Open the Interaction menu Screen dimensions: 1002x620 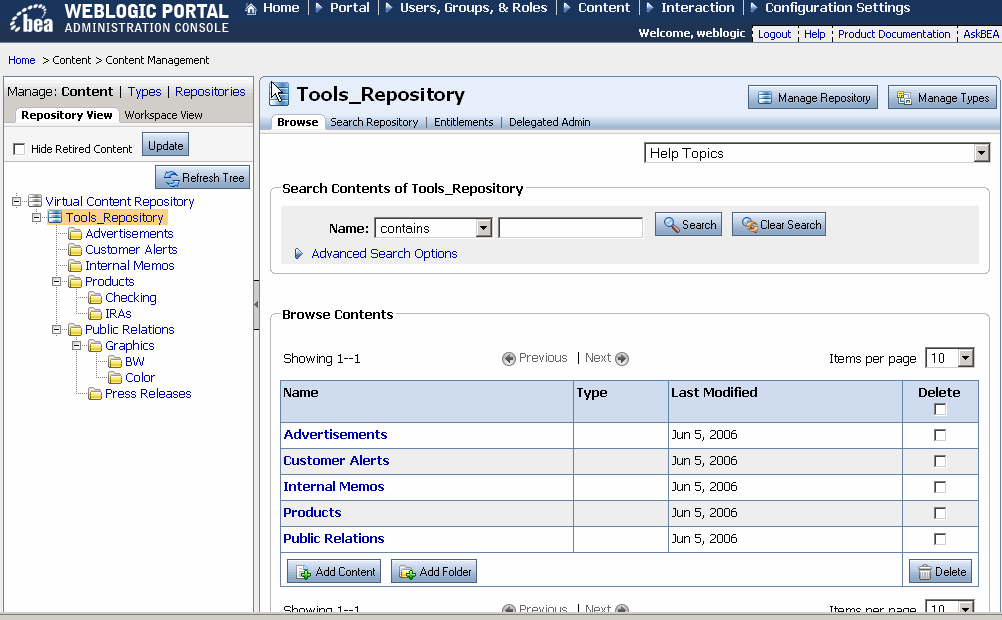click(x=698, y=8)
